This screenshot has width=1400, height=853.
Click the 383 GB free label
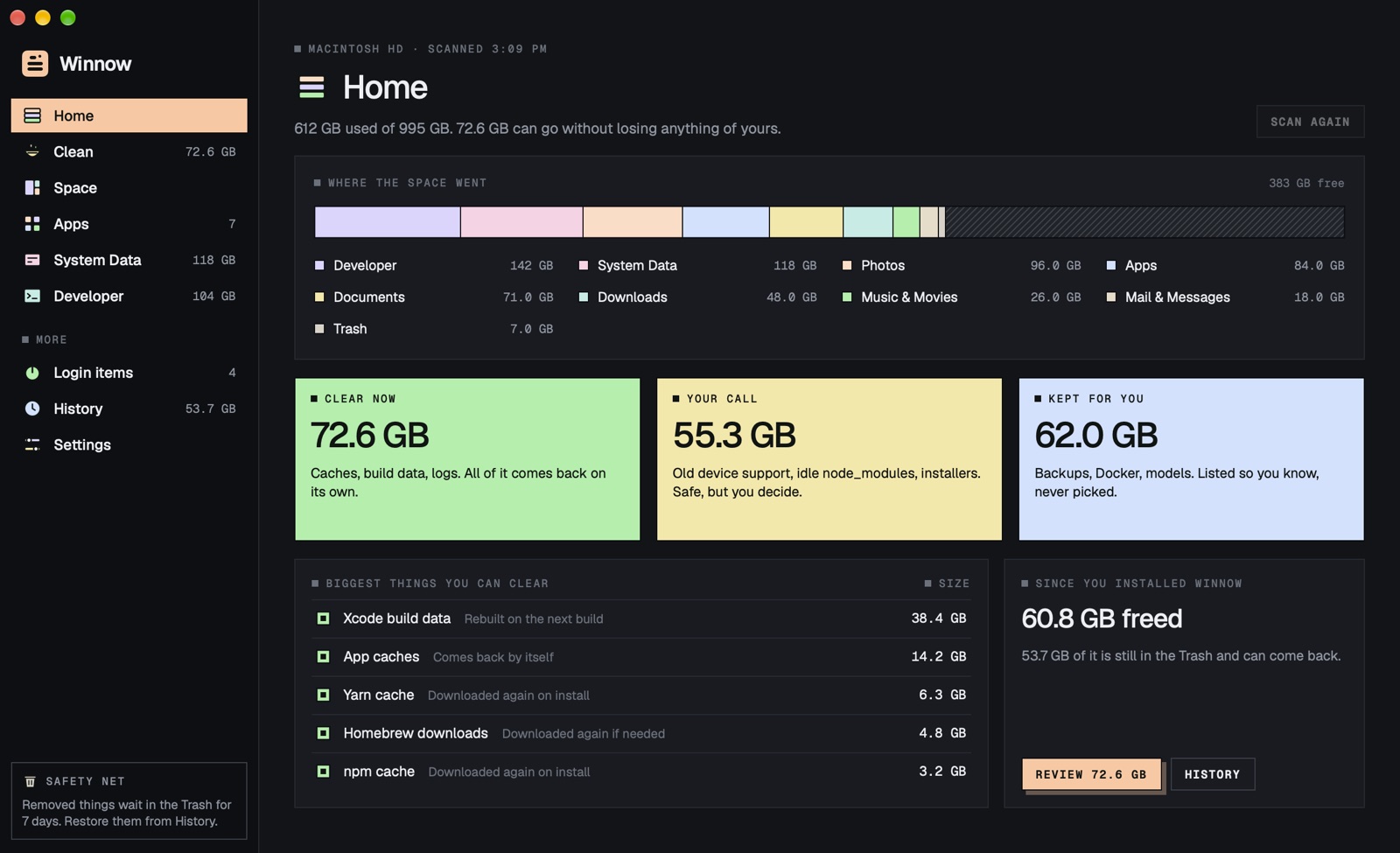pos(1306,183)
